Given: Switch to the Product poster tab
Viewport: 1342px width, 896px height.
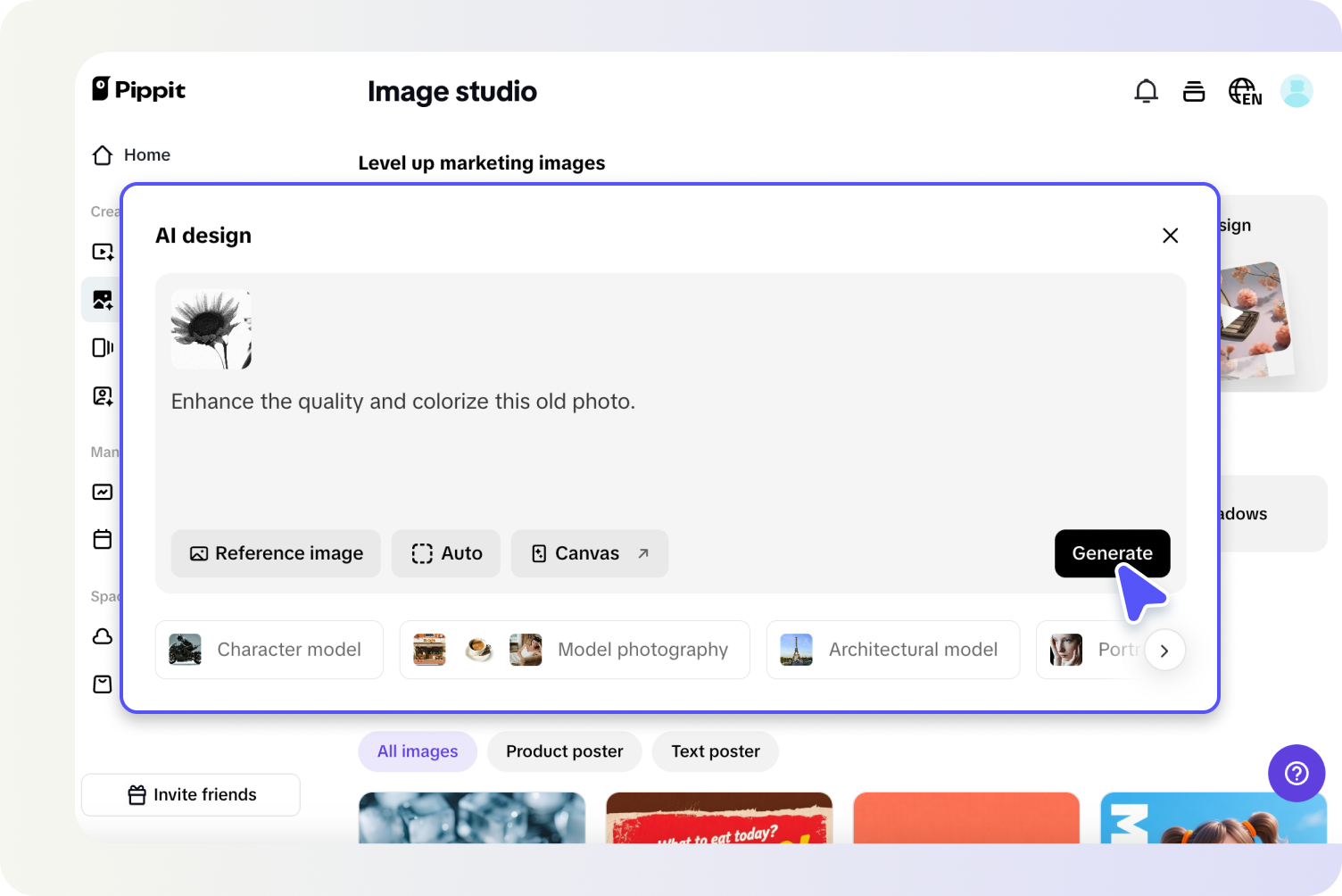Looking at the screenshot, I should pos(564,751).
